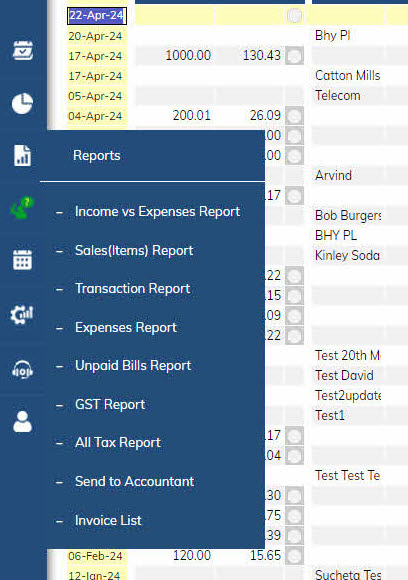Toggle the round button beside 26.09

point(294,116)
